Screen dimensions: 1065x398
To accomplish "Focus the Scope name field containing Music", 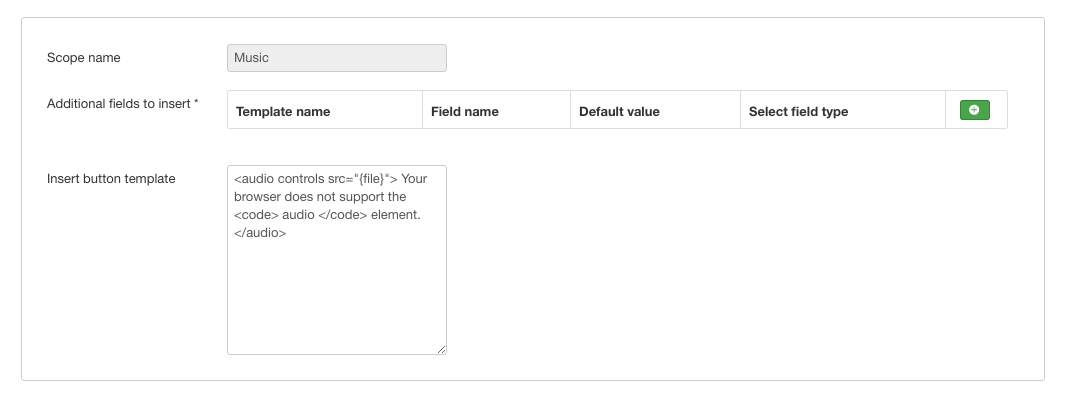I will [337, 58].
